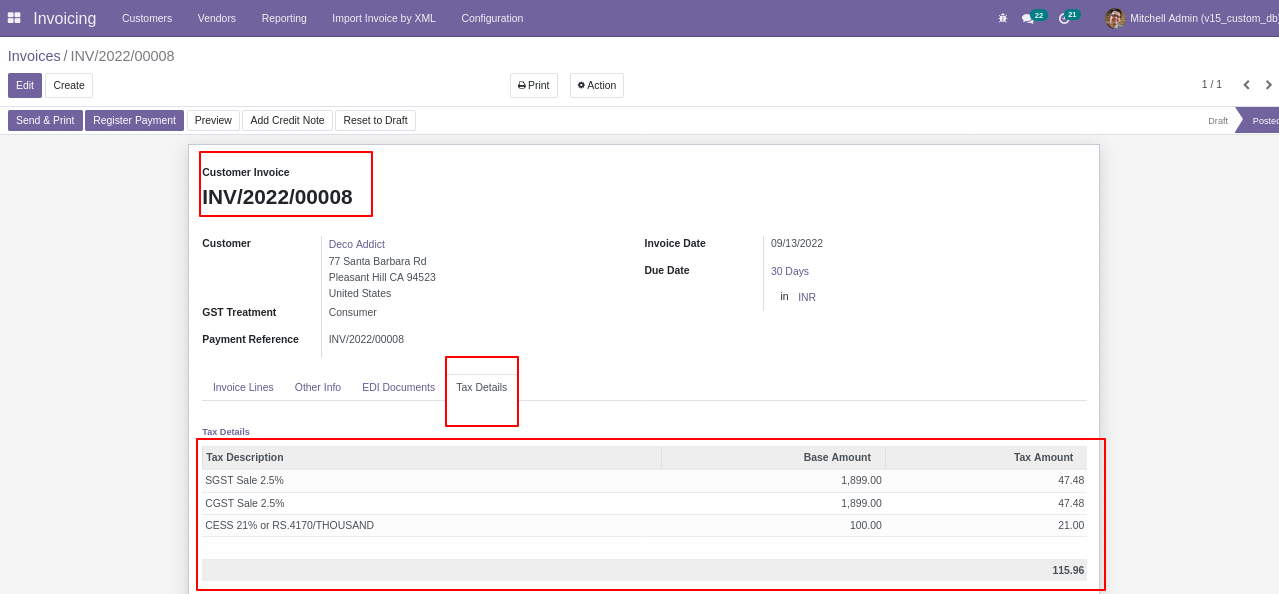Select the CESS 21% or RS.4170/THOUSAND row
This screenshot has height=594, width=1279.
(x=644, y=525)
